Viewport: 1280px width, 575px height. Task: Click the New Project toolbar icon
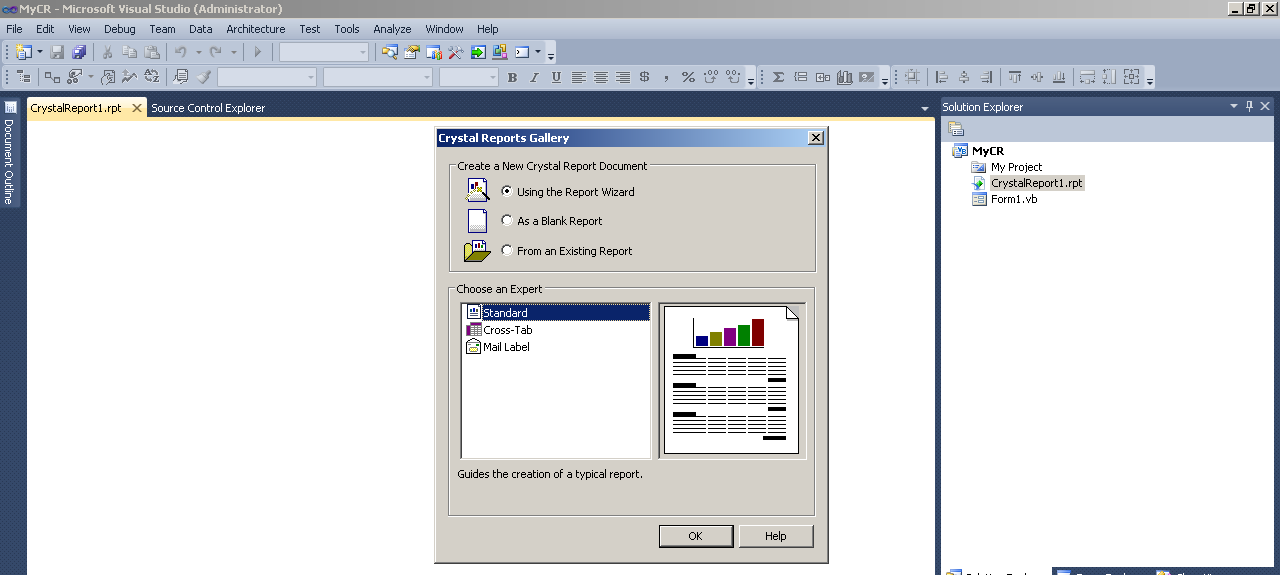(x=23, y=52)
